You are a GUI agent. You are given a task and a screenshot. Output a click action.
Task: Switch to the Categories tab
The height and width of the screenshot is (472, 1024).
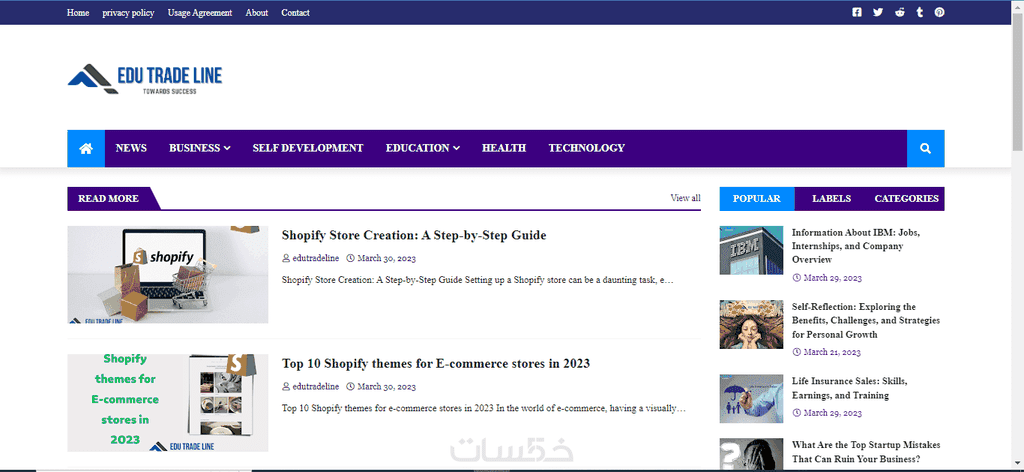click(906, 198)
